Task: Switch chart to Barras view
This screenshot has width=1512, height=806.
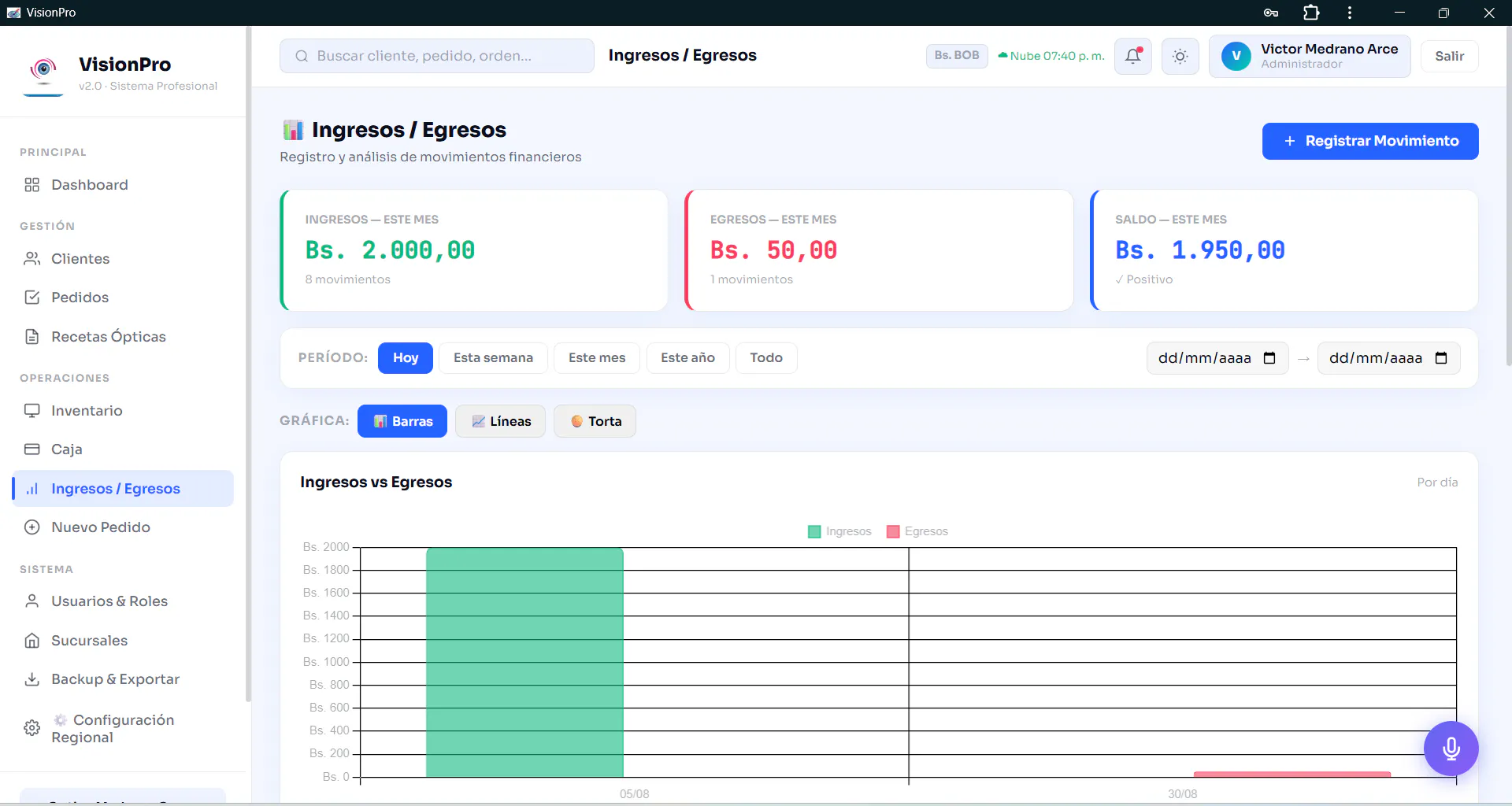Action: pyautogui.click(x=402, y=421)
